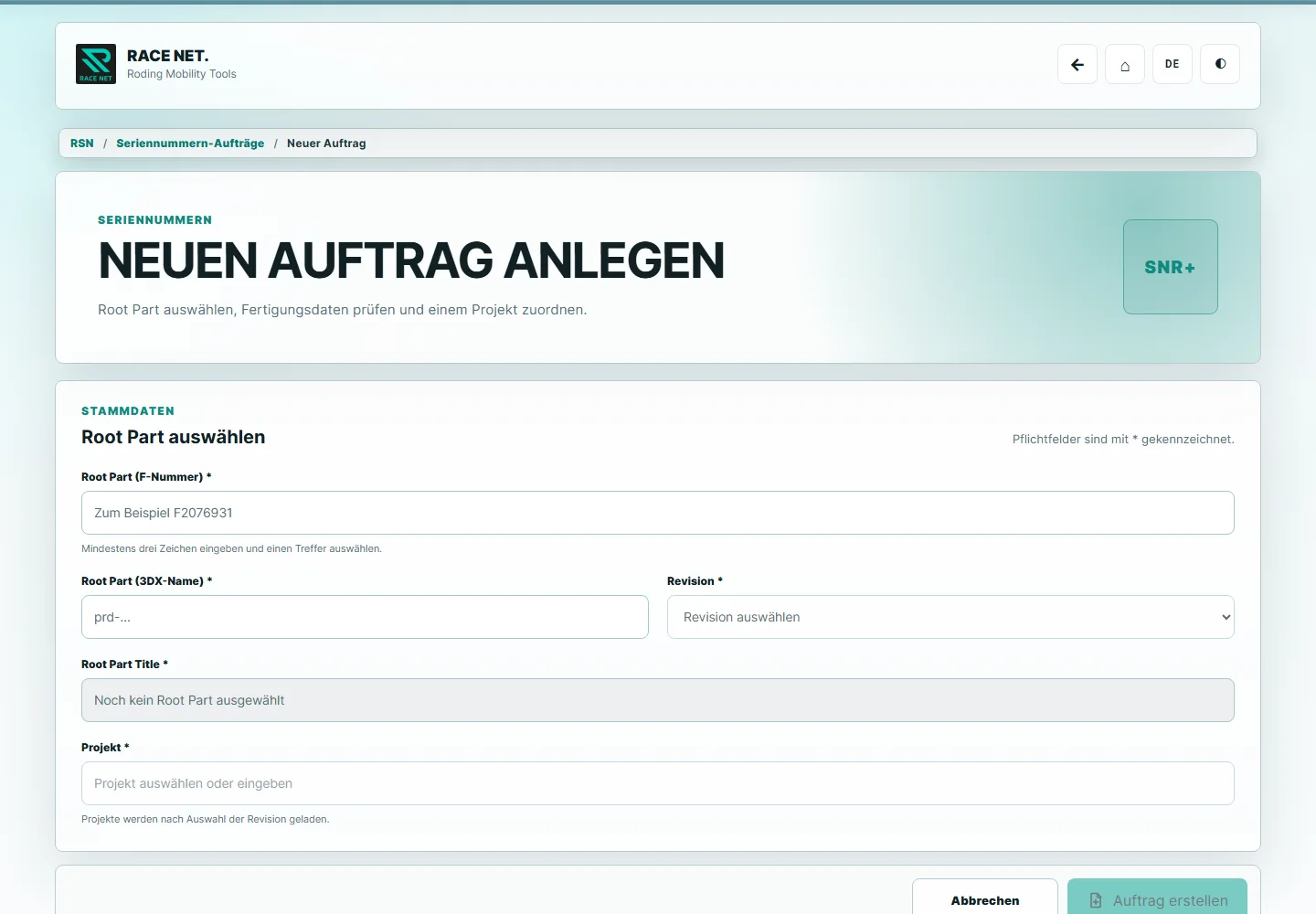Click the STAMMDATEN section label
The image size is (1316, 914).
point(128,411)
